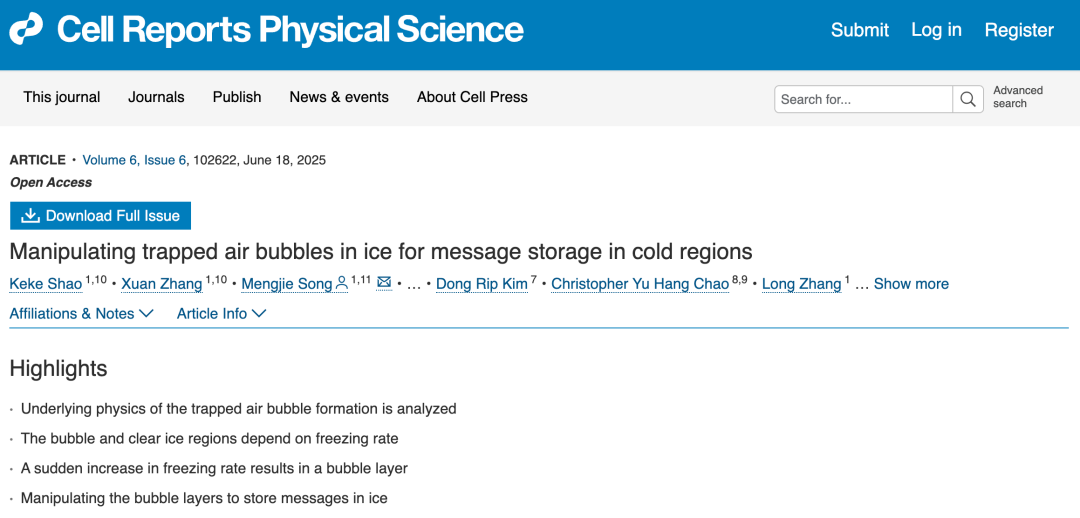The height and width of the screenshot is (518, 1080).
Task: Open the News & events menu
Action: 339,97
